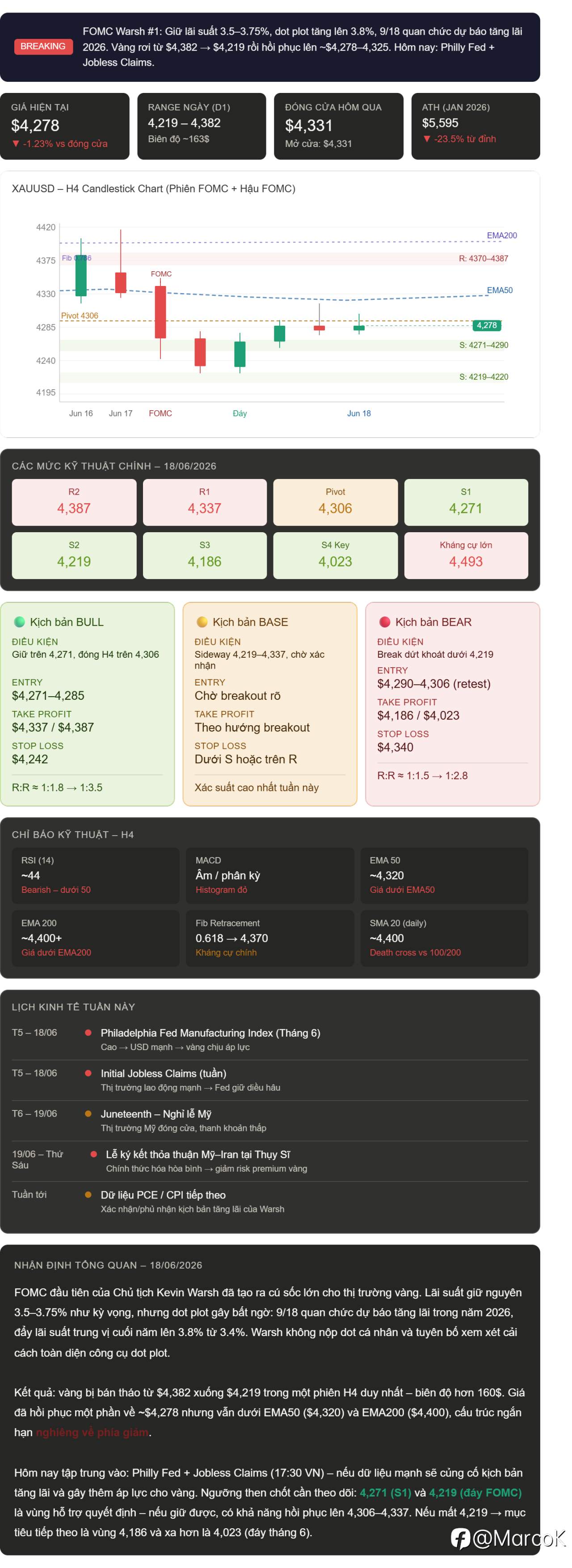Click the 'Jun 18' x-axis label

point(358,413)
